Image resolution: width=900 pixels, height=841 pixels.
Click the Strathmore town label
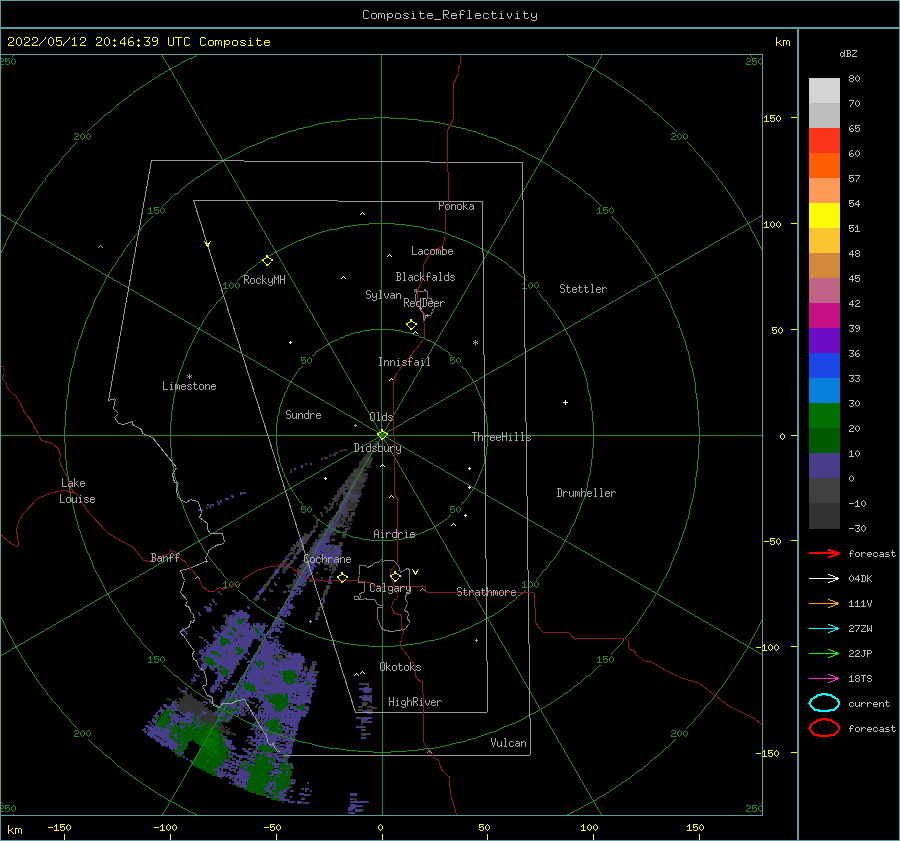(486, 592)
